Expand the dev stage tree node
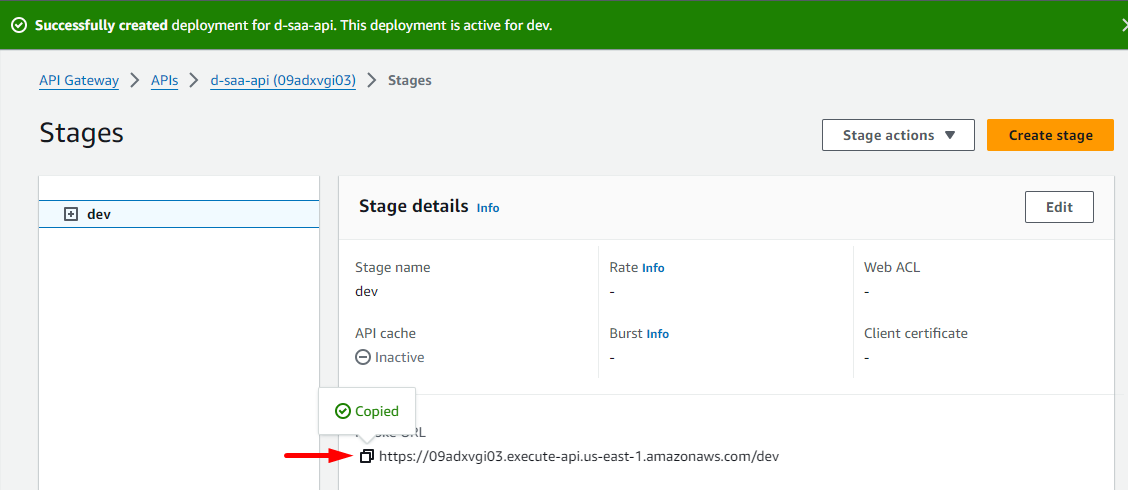Viewport: 1128px width, 490px height. [x=71, y=214]
